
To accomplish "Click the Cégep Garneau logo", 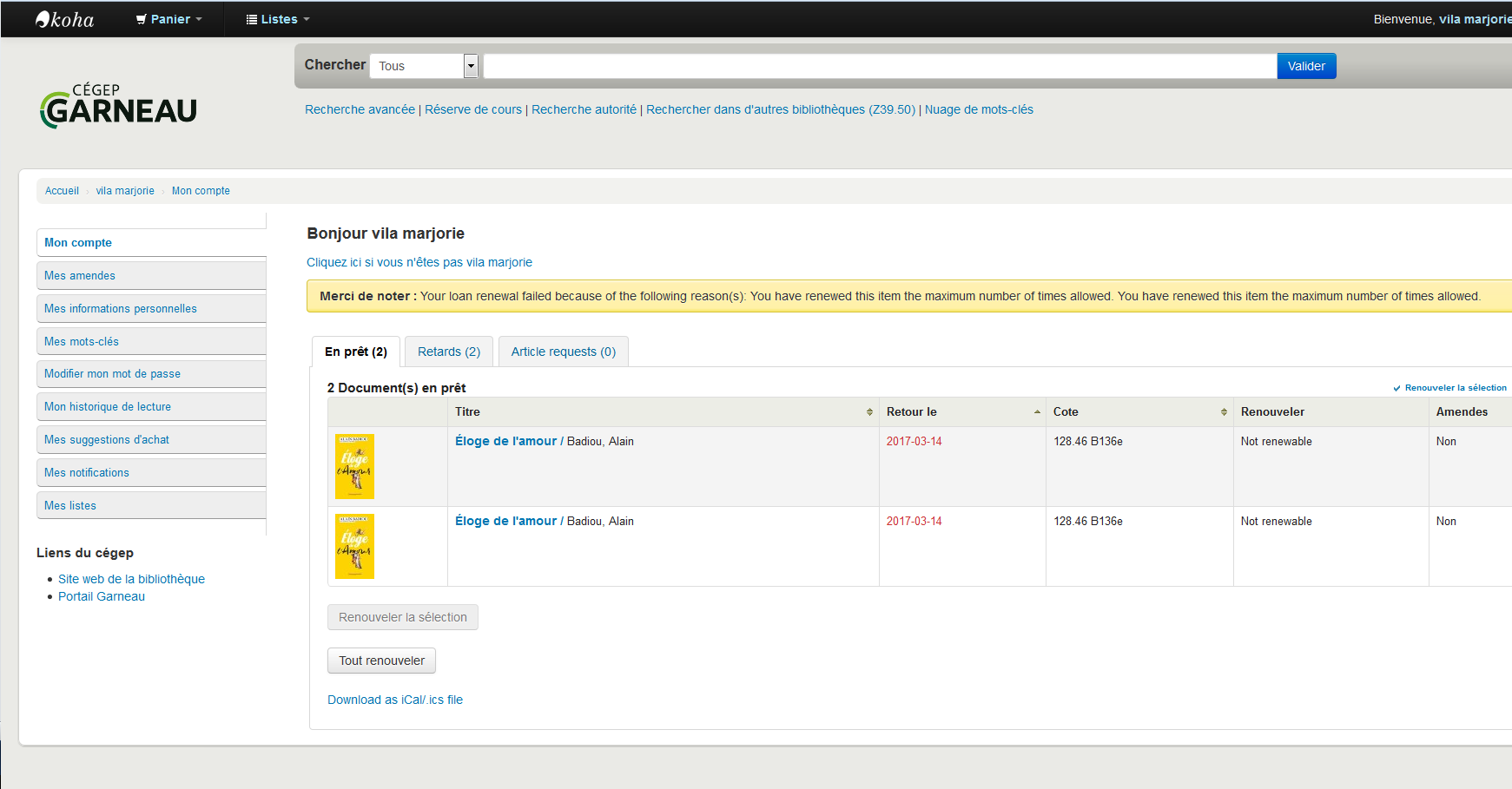I will point(119,106).
